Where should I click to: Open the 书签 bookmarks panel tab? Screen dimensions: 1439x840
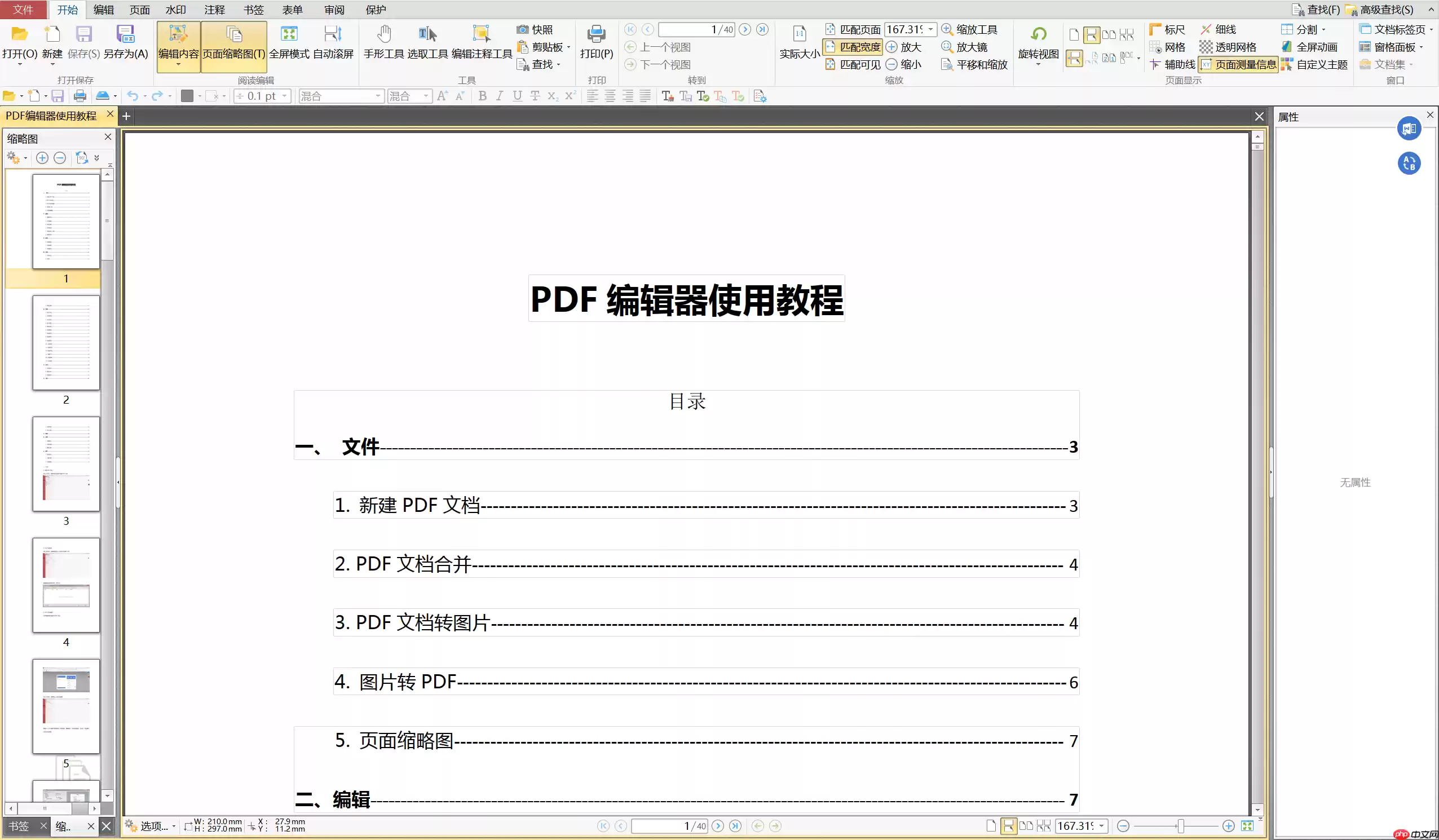17,826
